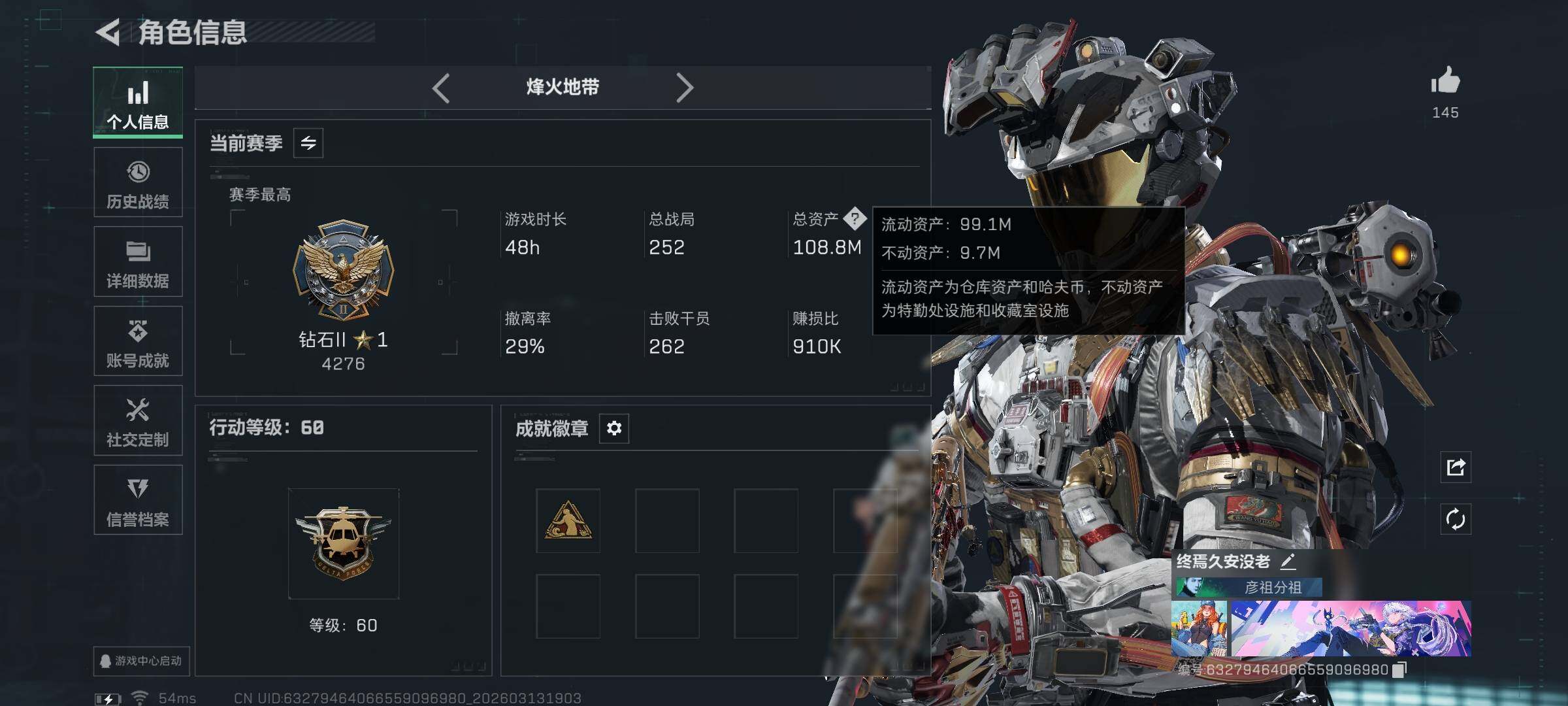Click the share icon on right edge
Screen dimensions: 1568x706
point(1456,467)
